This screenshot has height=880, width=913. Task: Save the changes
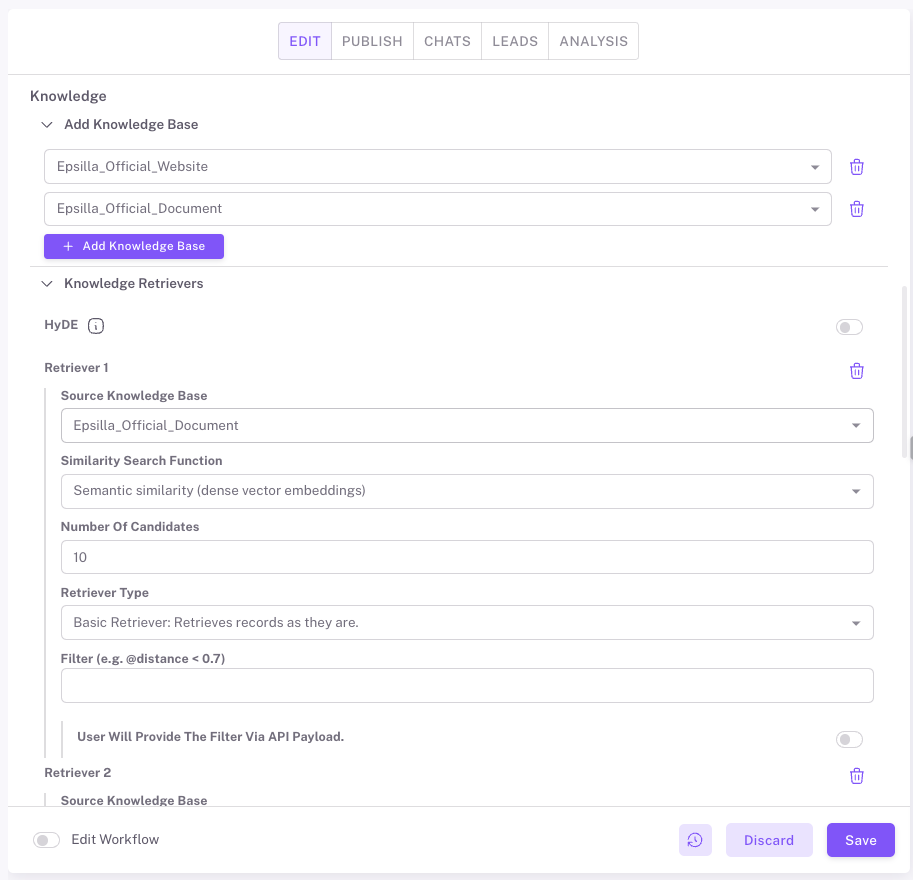860,840
